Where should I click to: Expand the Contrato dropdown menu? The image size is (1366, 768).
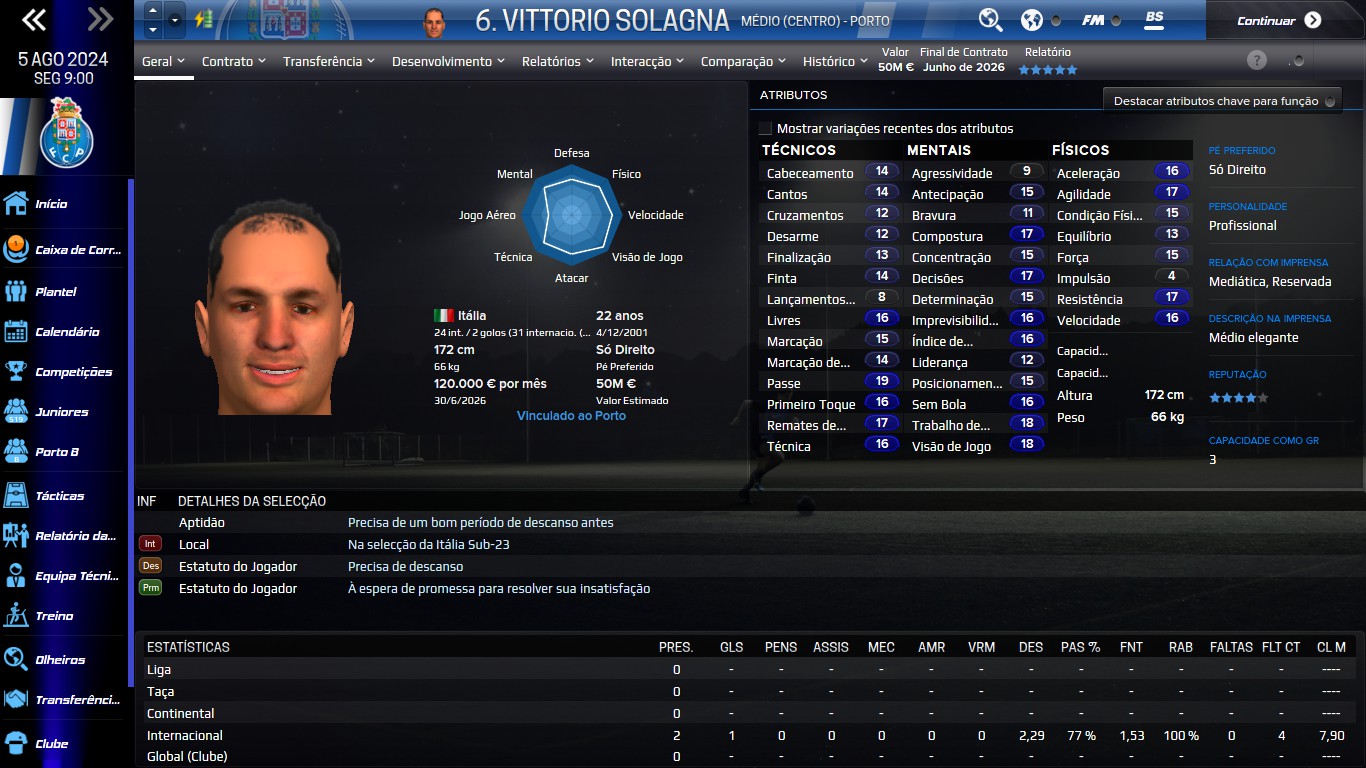[234, 61]
